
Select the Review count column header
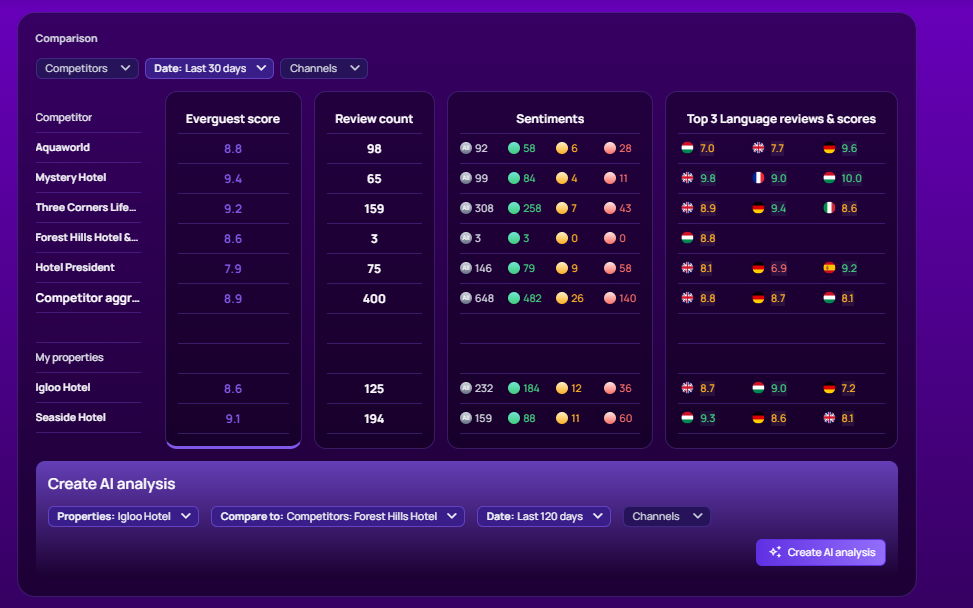[374, 118]
